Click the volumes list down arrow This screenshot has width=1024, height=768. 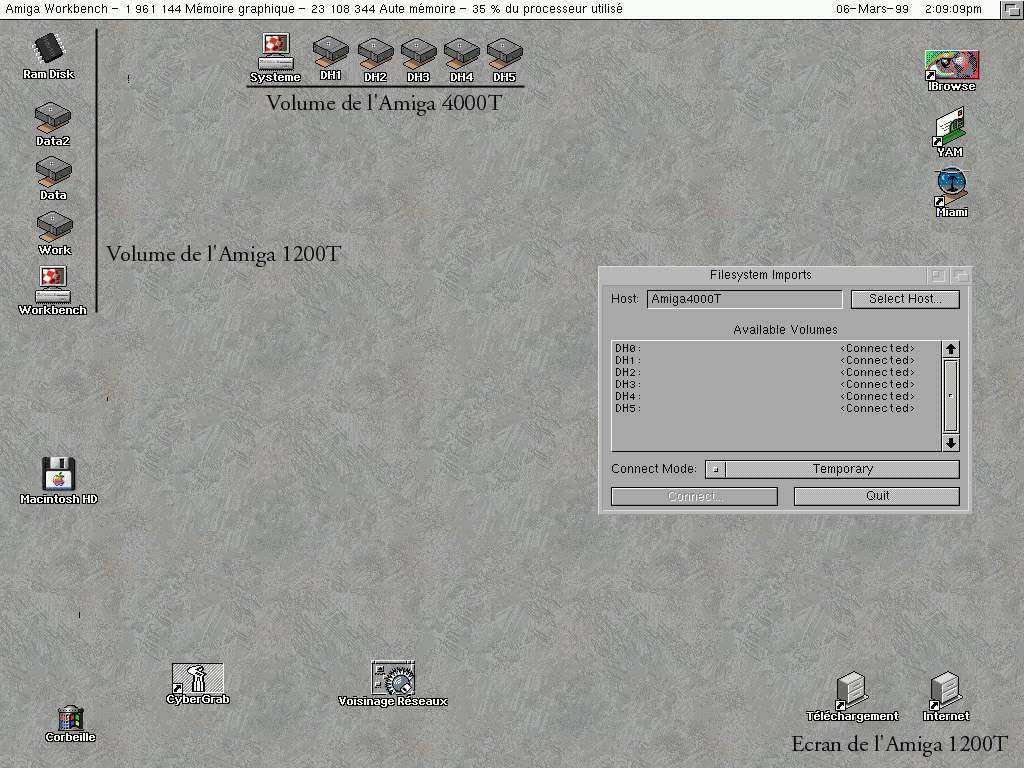tap(951, 443)
